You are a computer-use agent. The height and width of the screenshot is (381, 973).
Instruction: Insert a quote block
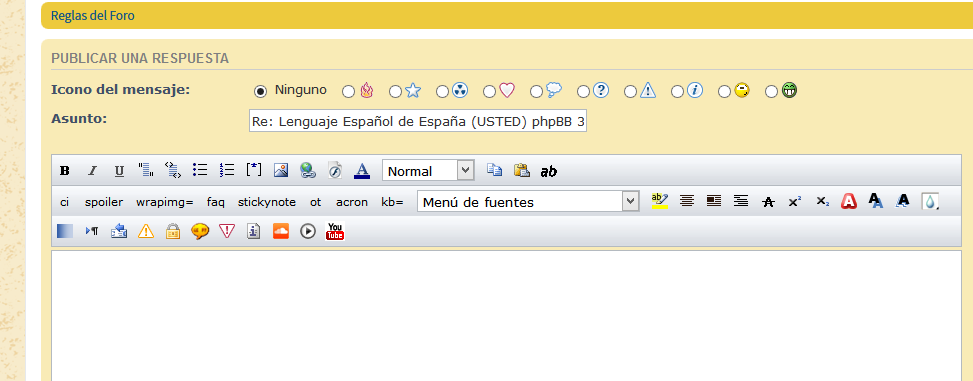(x=146, y=170)
